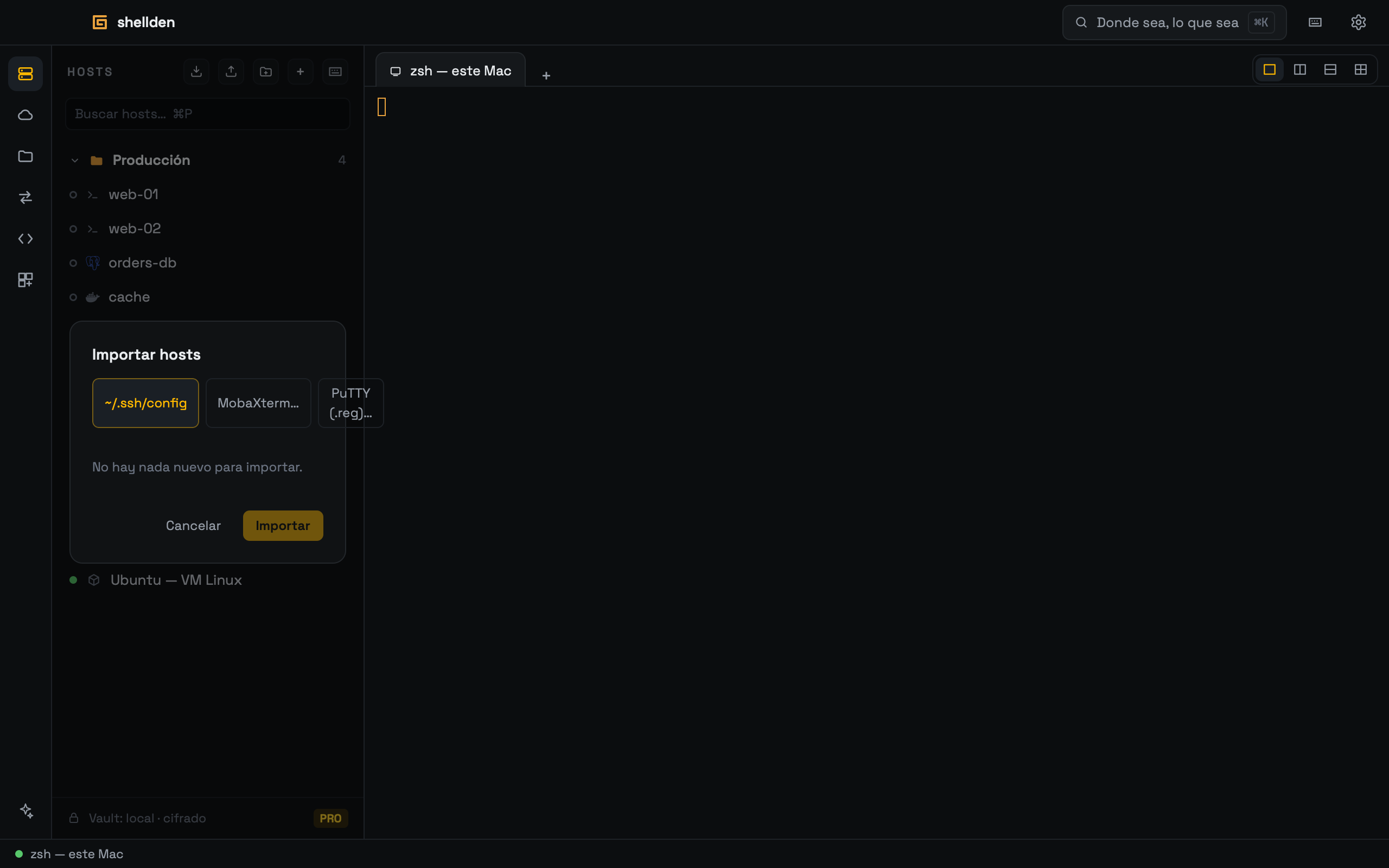This screenshot has height=868, width=1389.
Task: Click zsh — este Mac status bar entry
Action: point(69,854)
